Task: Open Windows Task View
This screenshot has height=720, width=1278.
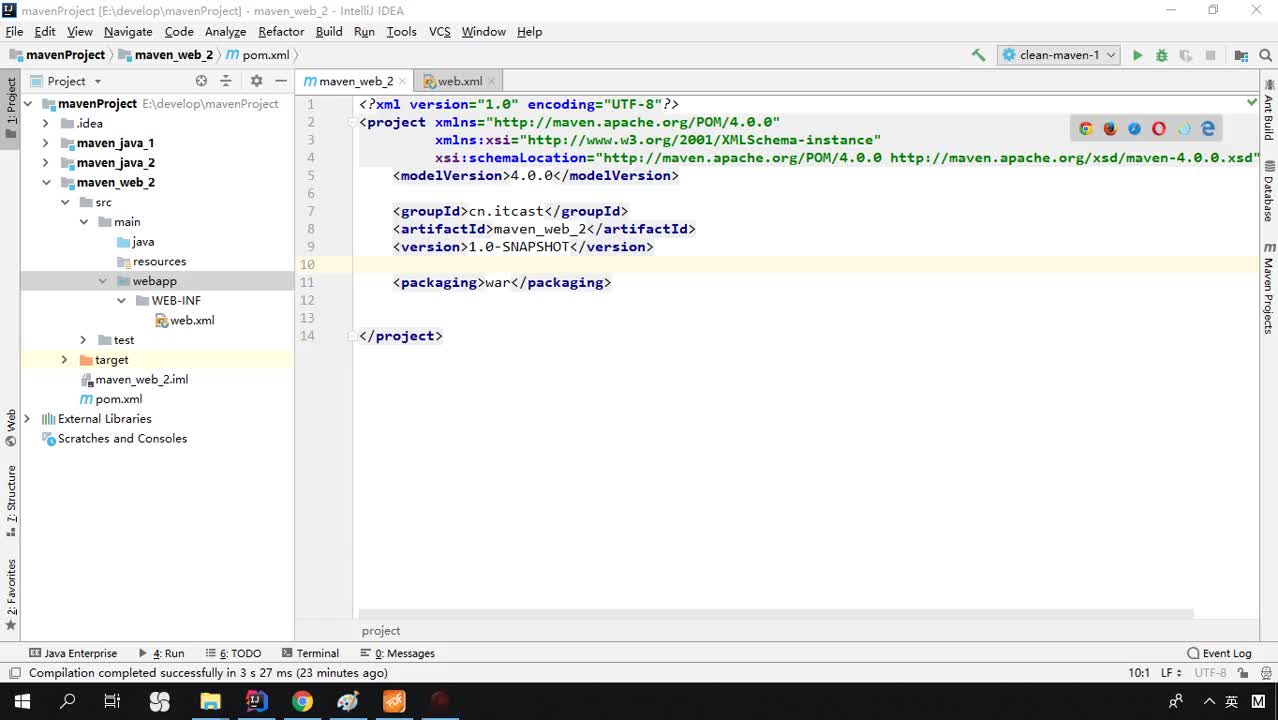Action: click(112, 701)
